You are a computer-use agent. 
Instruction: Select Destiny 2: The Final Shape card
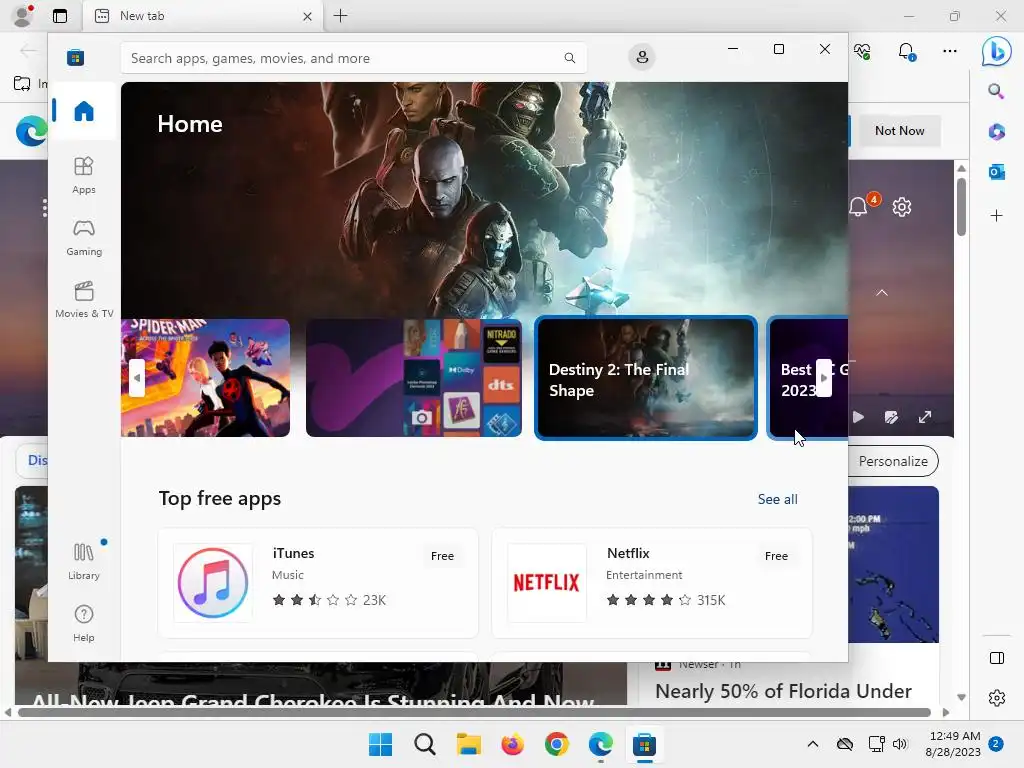click(645, 377)
